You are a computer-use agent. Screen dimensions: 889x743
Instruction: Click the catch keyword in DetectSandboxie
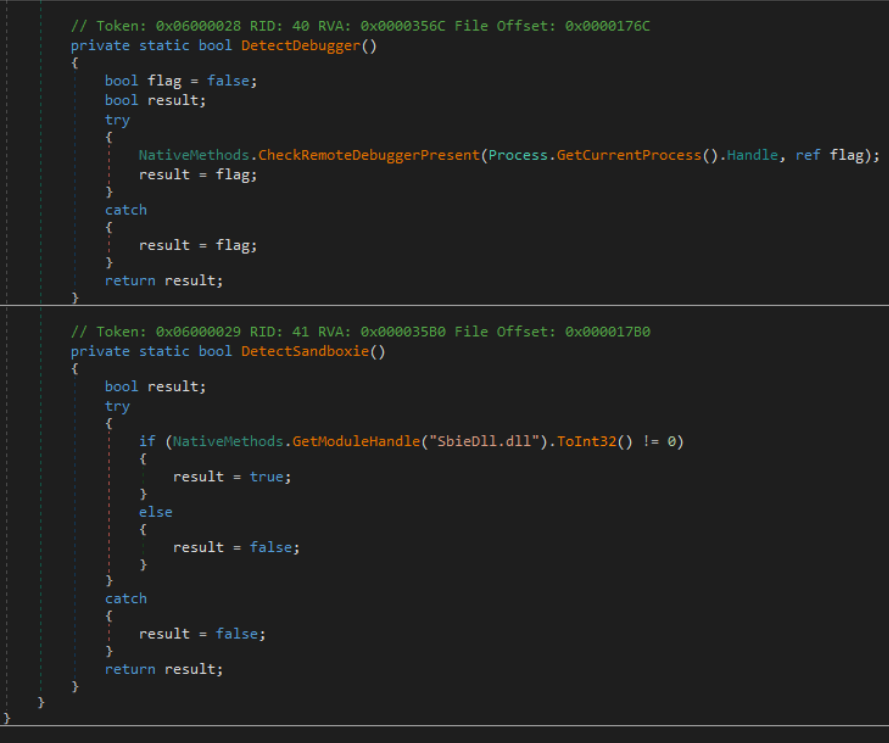tap(126, 598)
